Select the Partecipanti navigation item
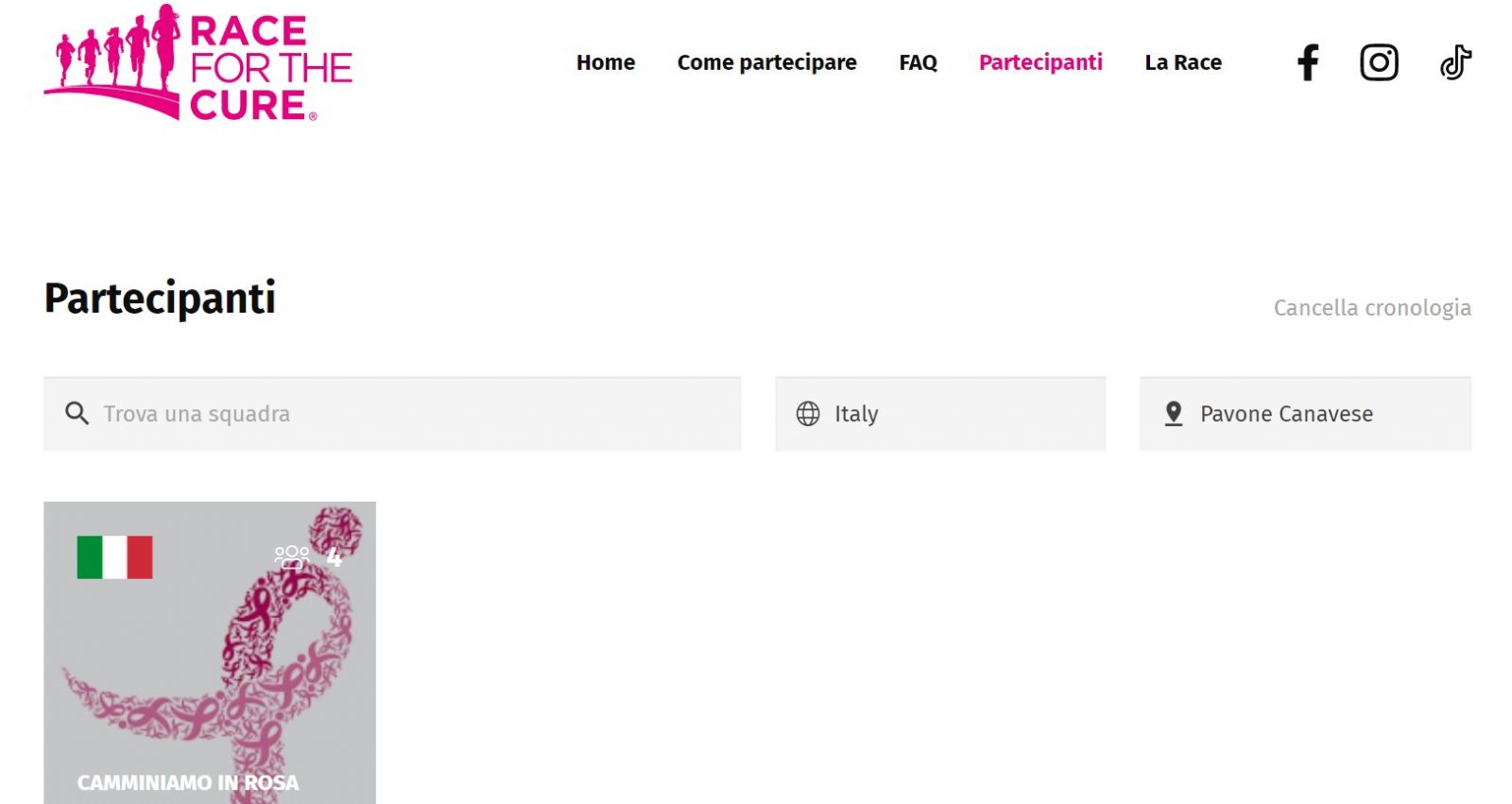This screenshot has height=804, width=1512. (x=1040, y=62)
